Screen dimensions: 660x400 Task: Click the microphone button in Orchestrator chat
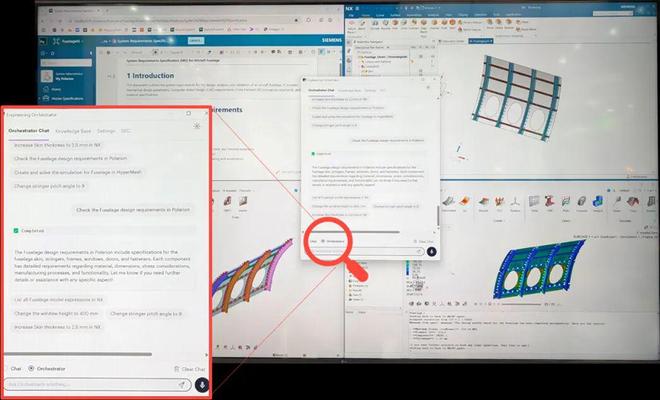pos(202,384)
